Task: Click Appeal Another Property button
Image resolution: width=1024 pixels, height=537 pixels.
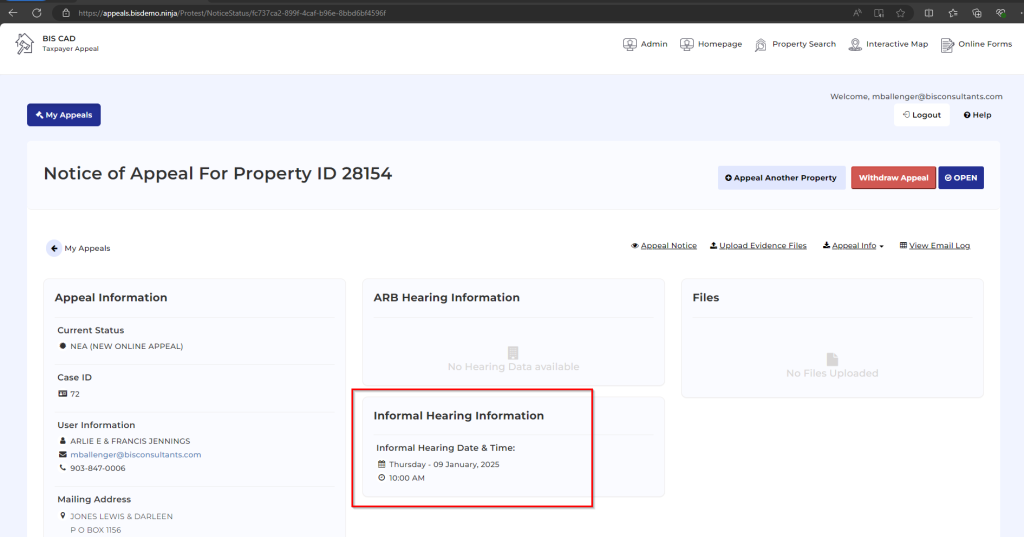Action: (x=782, y=178)
